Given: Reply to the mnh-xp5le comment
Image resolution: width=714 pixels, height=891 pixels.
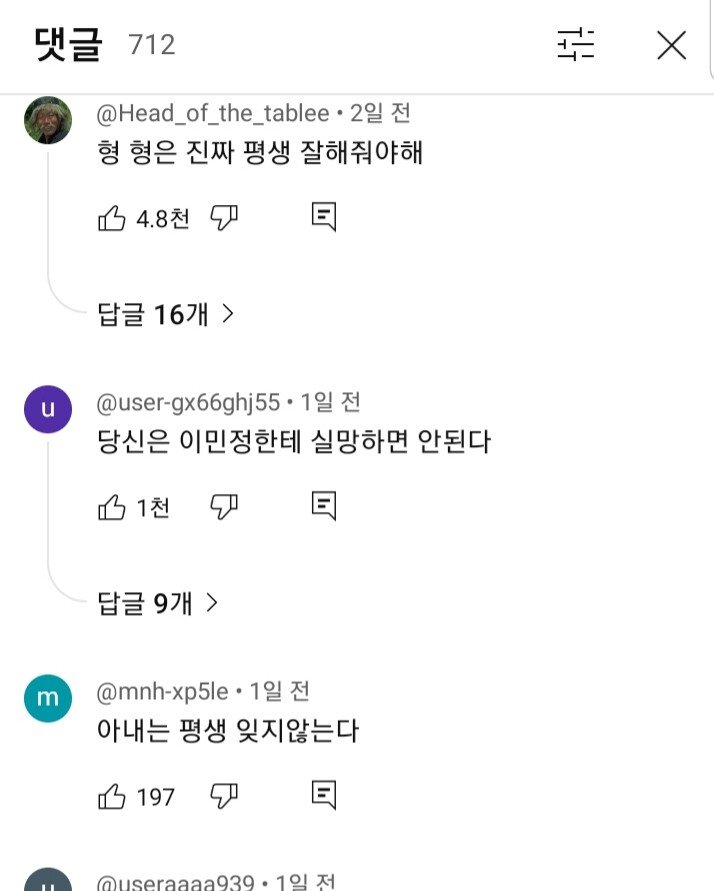Looking at the screenshot, I should [323, 796].
